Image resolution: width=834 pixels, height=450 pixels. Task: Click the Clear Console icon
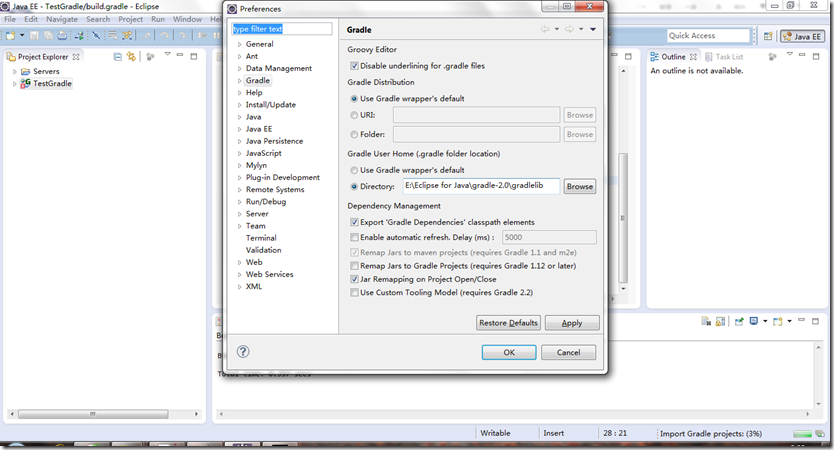706,321
